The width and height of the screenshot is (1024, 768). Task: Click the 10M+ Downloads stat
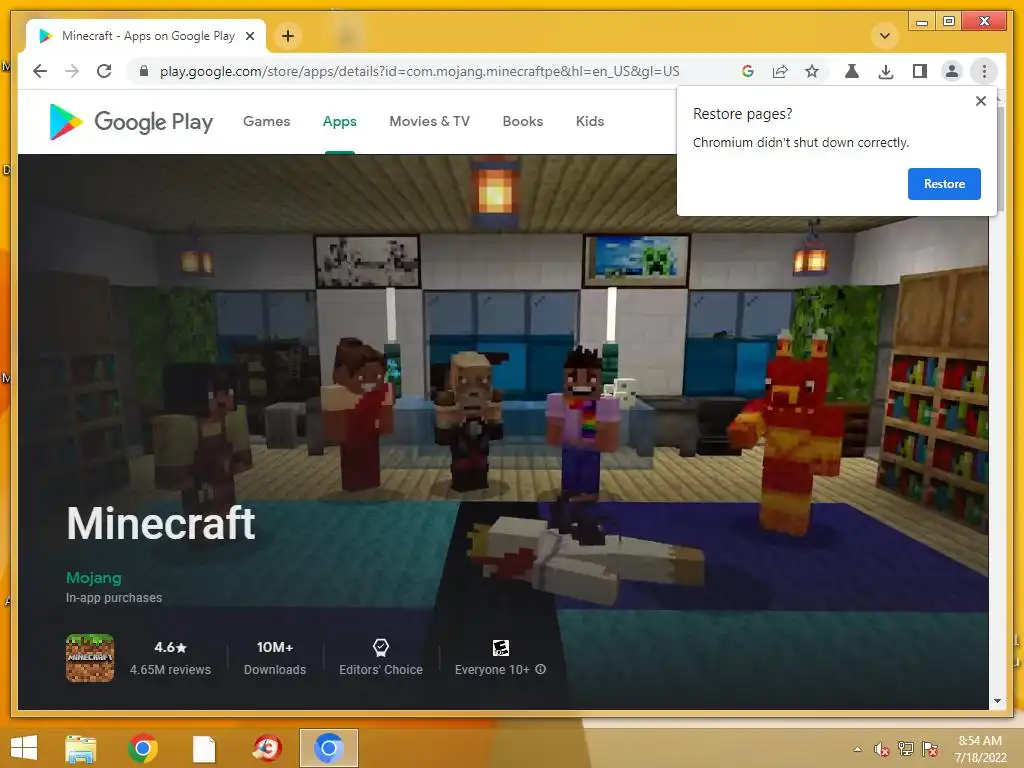[x=275, y=658]
